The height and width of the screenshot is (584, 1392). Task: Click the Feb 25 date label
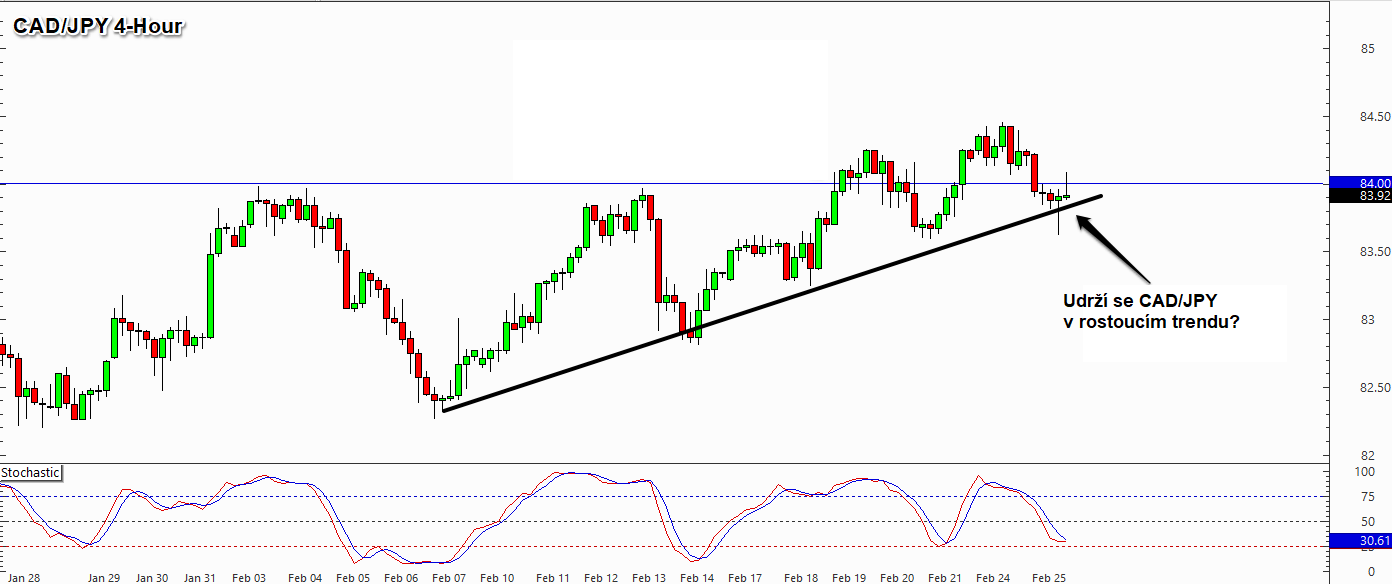point(1049,578)
